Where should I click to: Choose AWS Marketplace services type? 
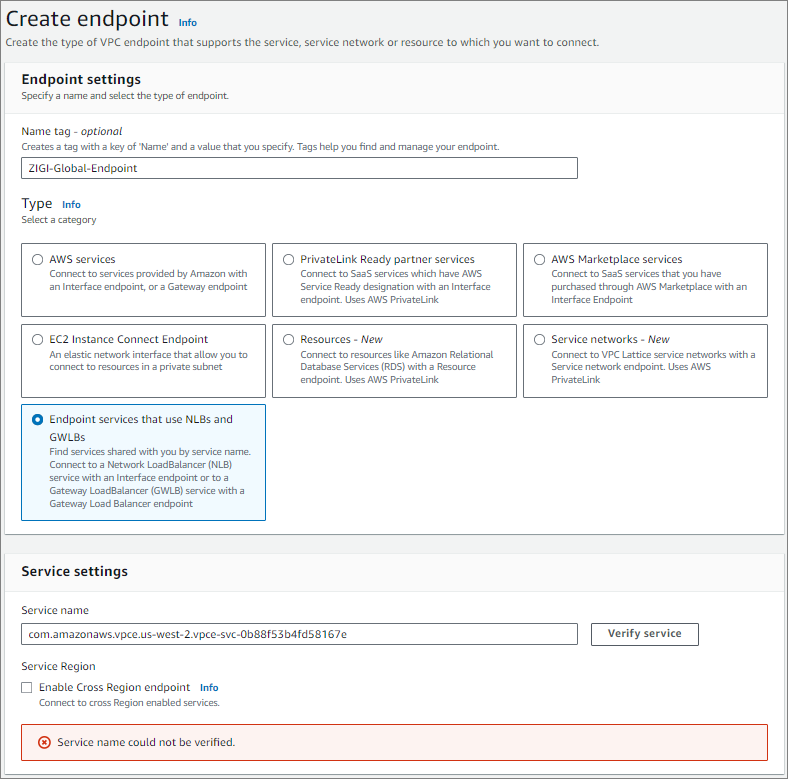539,260
